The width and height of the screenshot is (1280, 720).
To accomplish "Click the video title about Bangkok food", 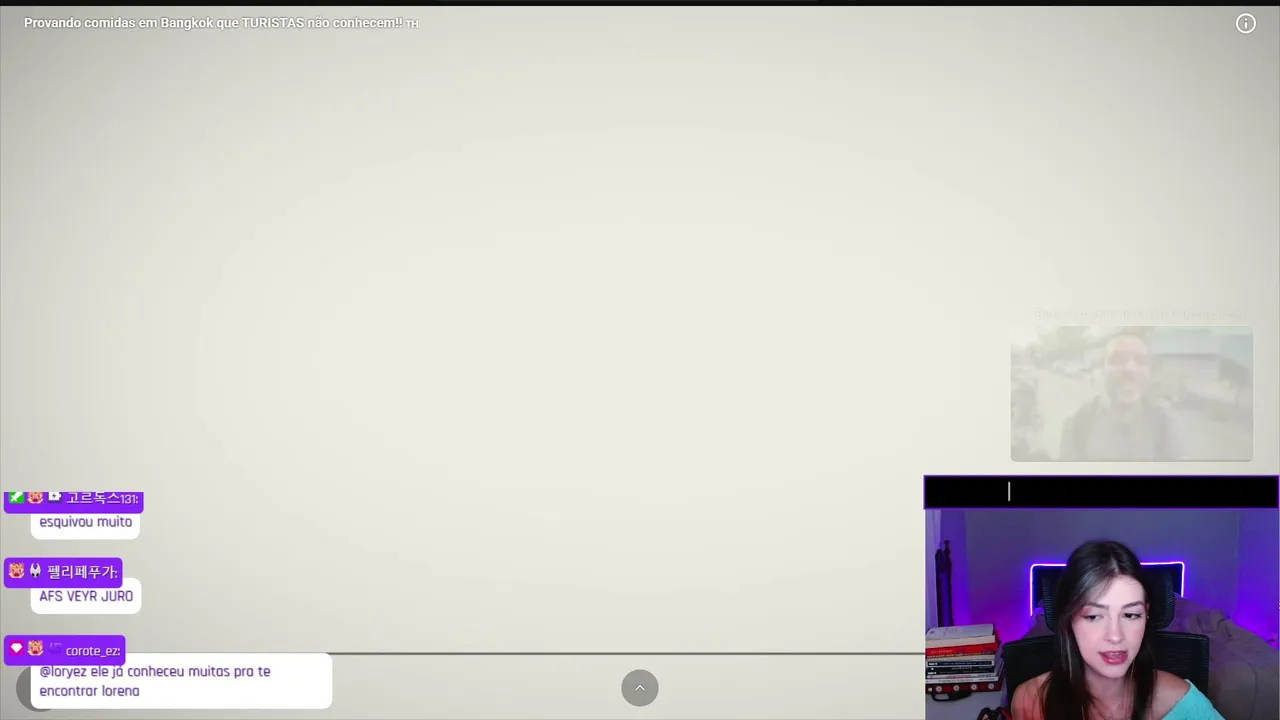I will point(221,23).
